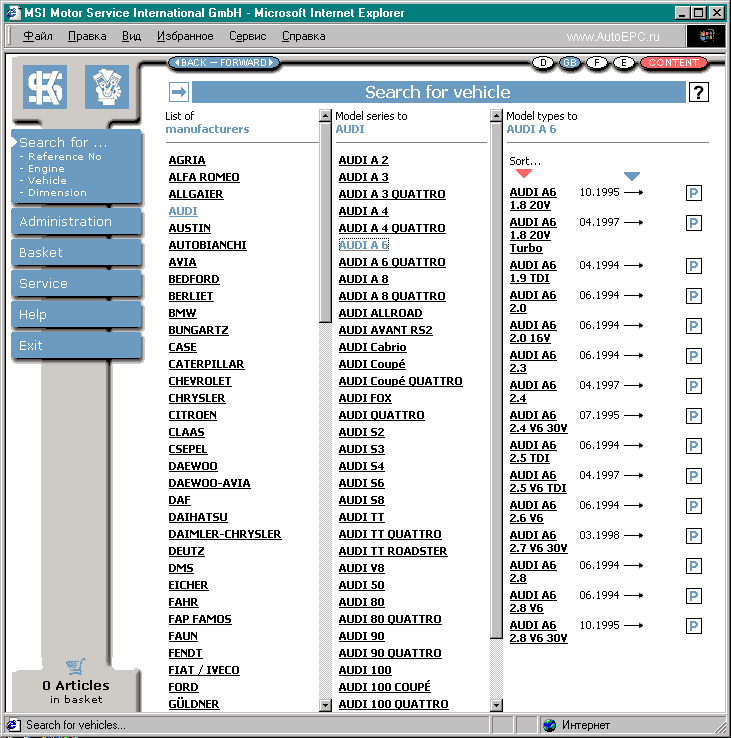Viewport: 731px width, 738px height.
Task: Switch language to GB
Action: click(x=570, y=63)
